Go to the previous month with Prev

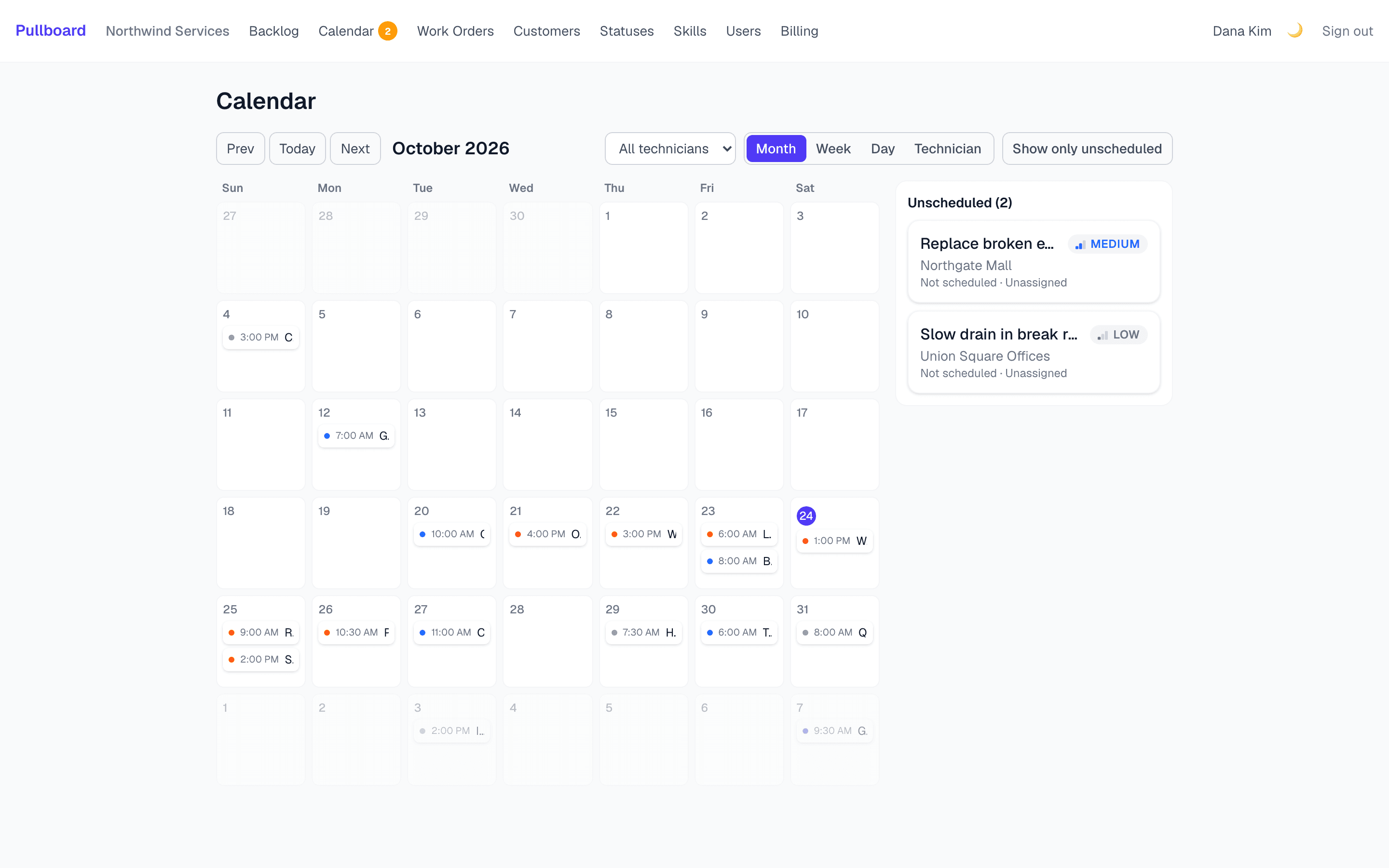point(240,149)
